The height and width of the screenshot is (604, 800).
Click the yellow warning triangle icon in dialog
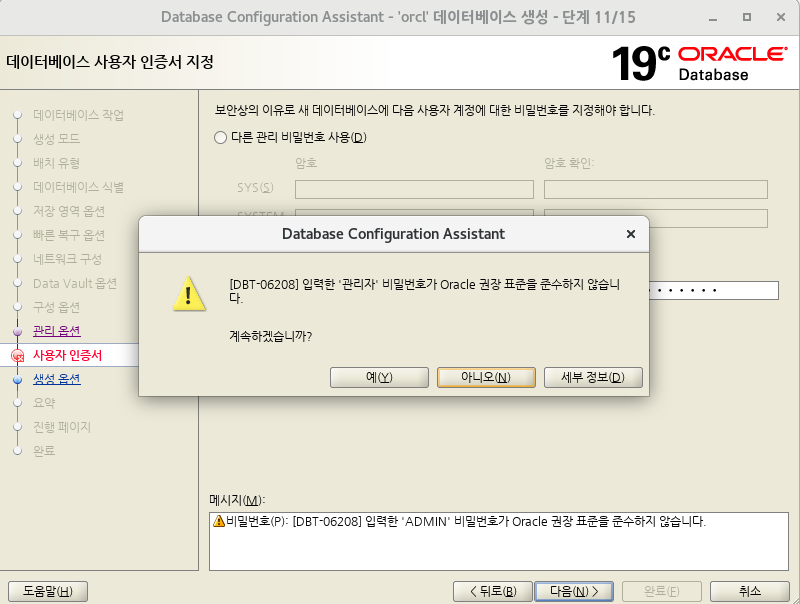pyautogui.click(x=189, y=294)
